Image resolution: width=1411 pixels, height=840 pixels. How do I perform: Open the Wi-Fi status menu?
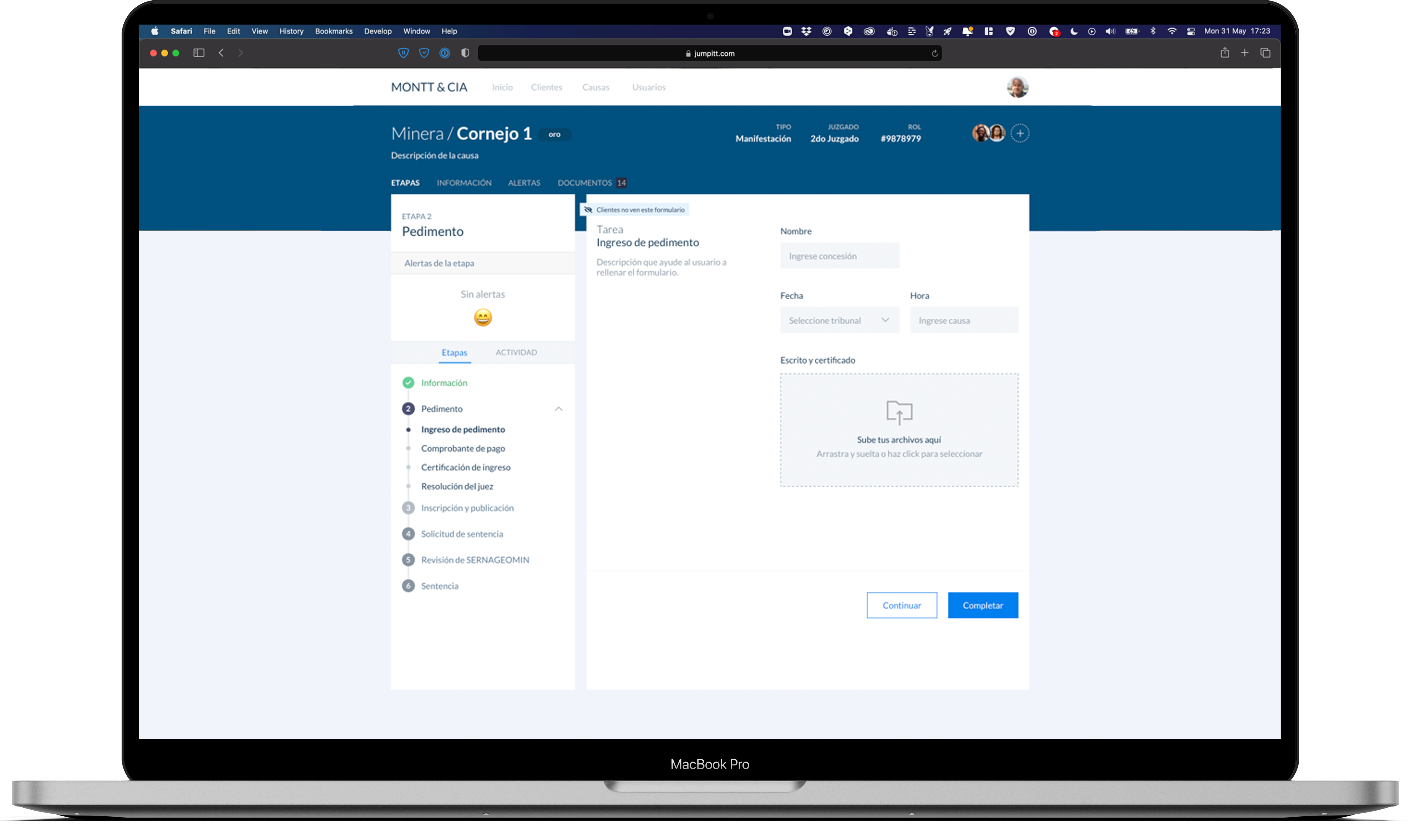click(1172, 31)
